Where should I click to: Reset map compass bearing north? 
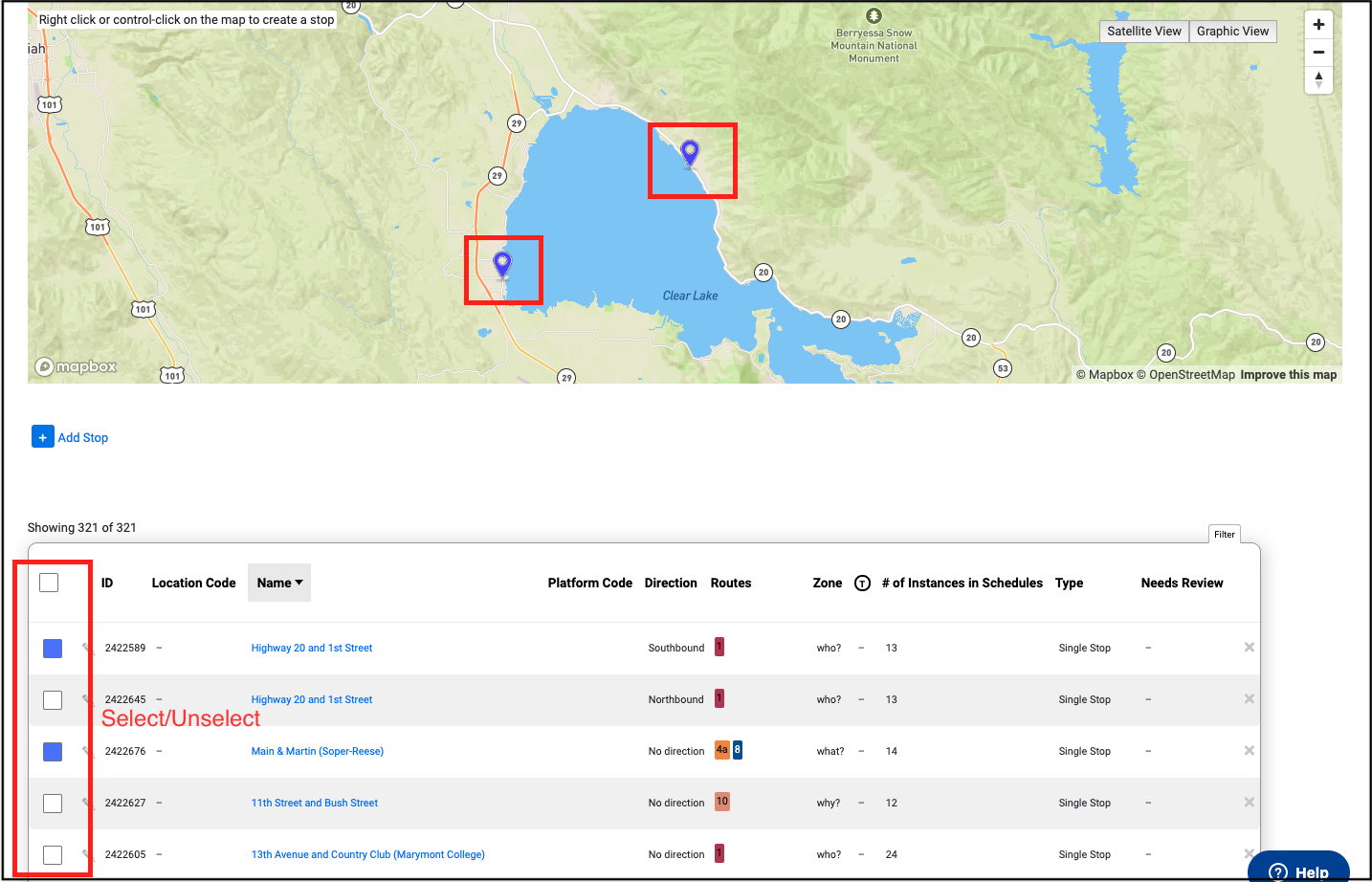point(1318,79)
